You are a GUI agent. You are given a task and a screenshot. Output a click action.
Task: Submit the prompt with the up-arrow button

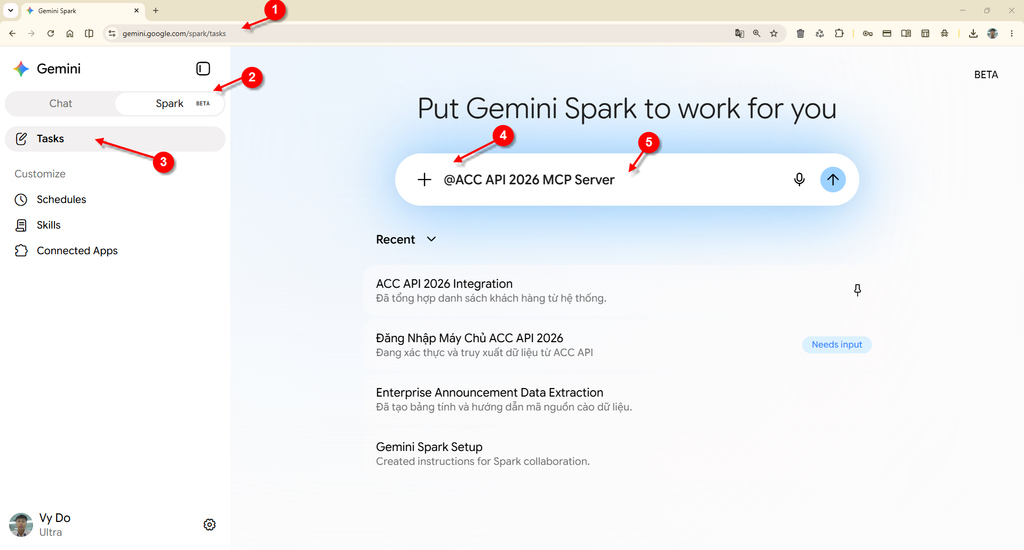[833, 180]
